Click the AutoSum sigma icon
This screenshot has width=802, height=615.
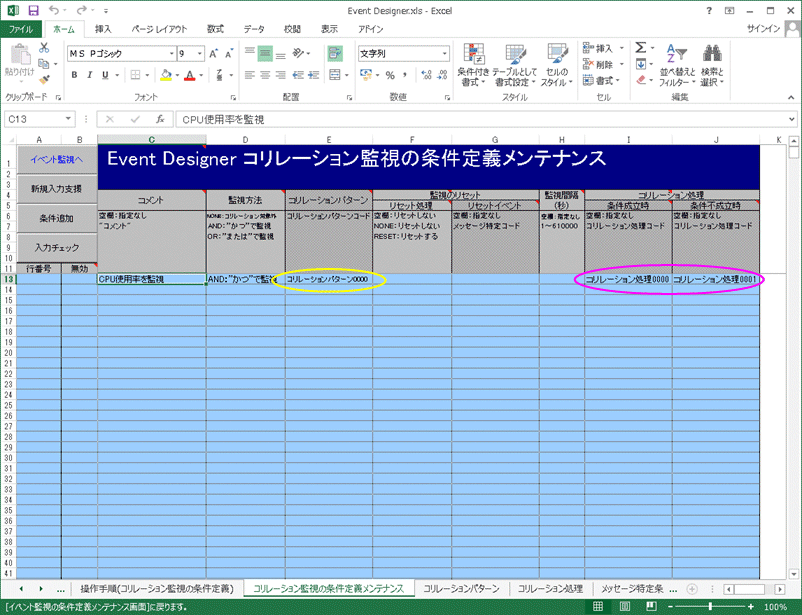(x=640, y=48)
